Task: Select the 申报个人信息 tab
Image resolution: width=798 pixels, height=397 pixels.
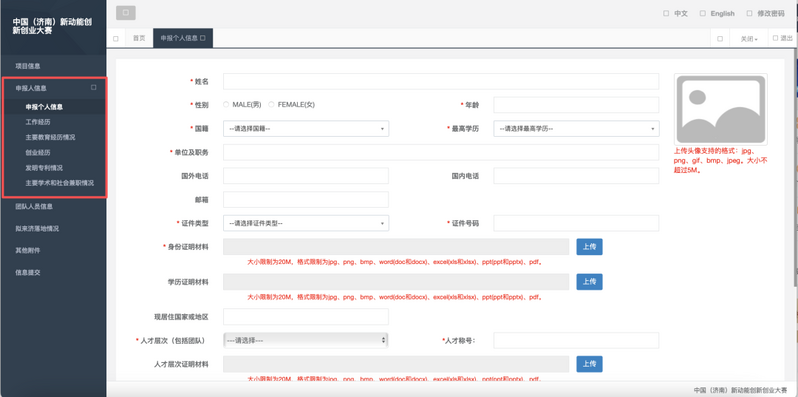Action: click(x=183, y=38)
